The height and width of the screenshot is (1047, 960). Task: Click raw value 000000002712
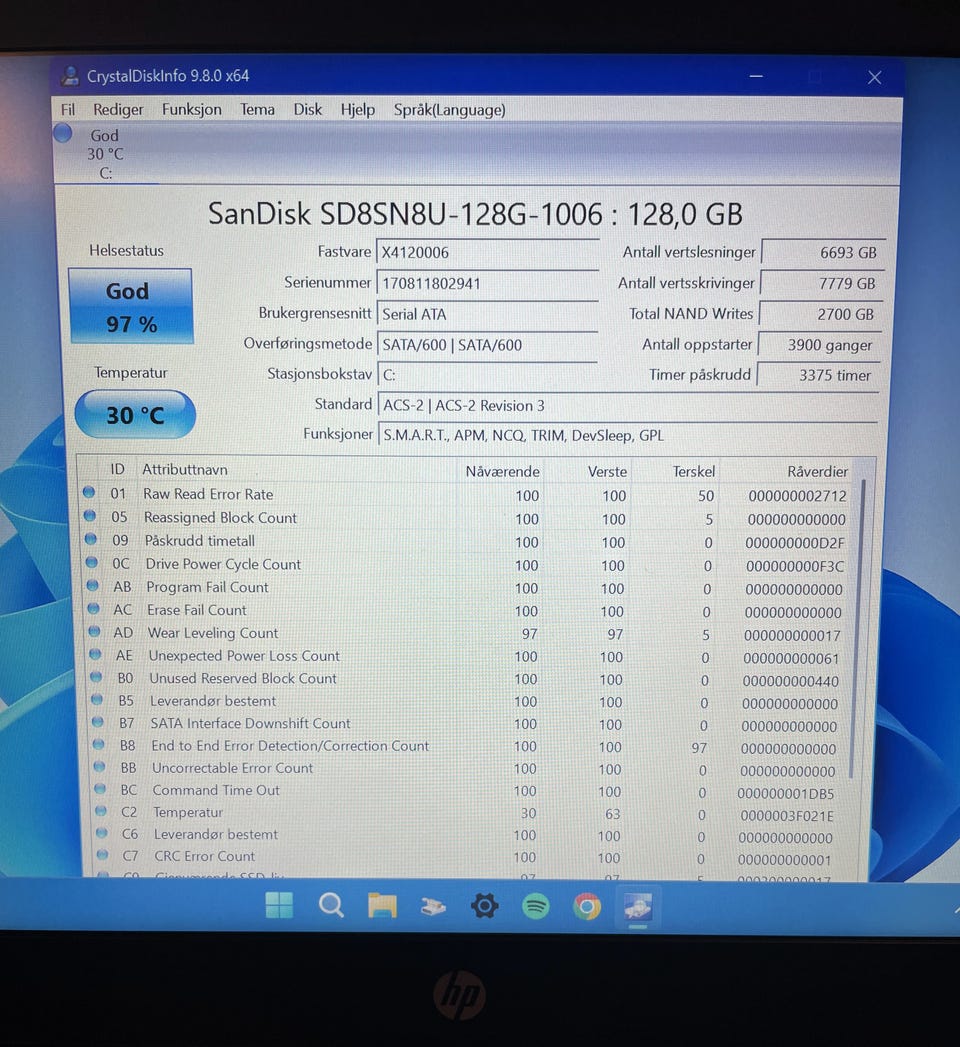798,496
